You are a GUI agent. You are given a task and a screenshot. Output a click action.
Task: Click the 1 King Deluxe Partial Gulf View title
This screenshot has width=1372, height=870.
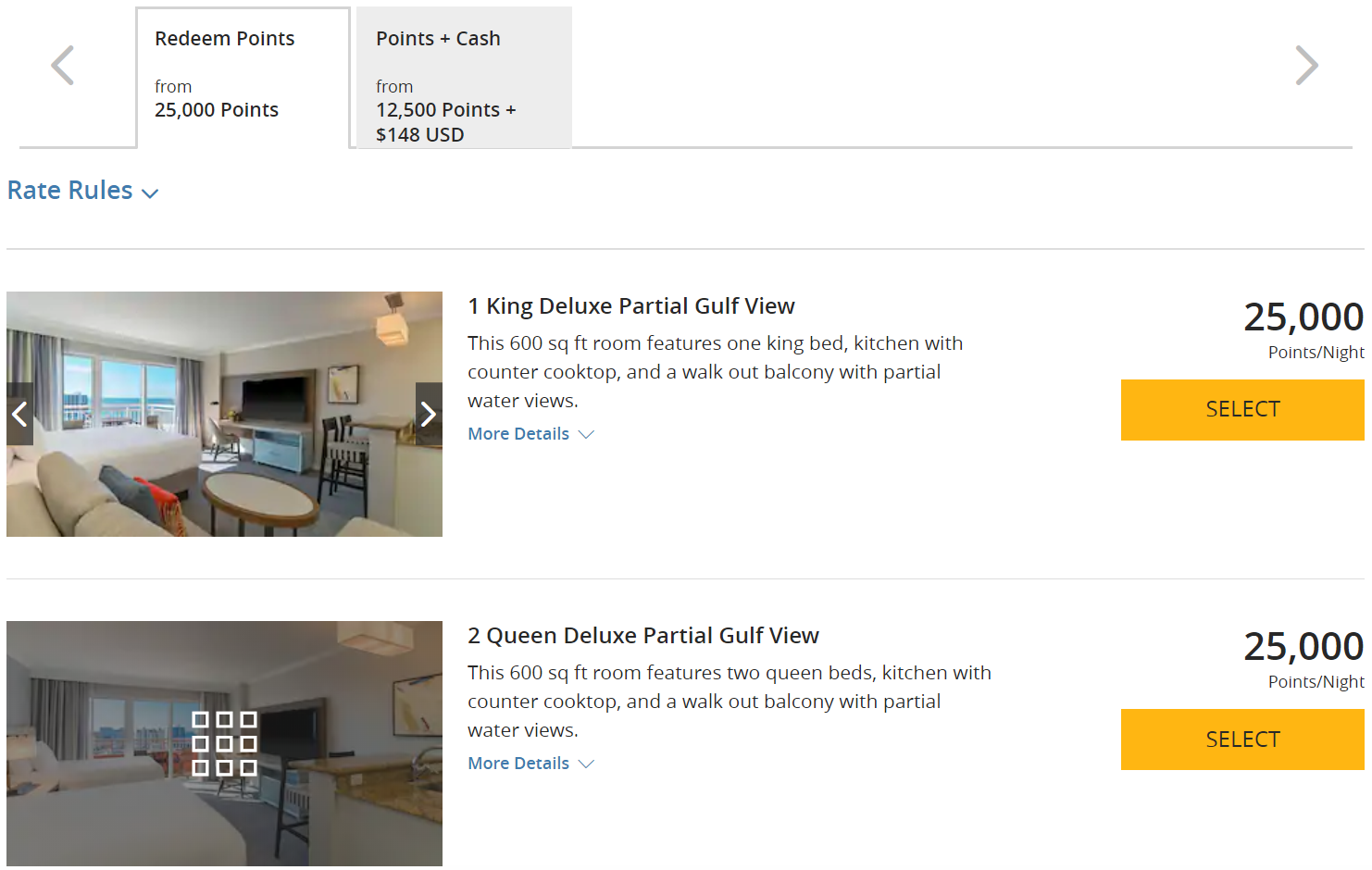click(x=630, y=306)
